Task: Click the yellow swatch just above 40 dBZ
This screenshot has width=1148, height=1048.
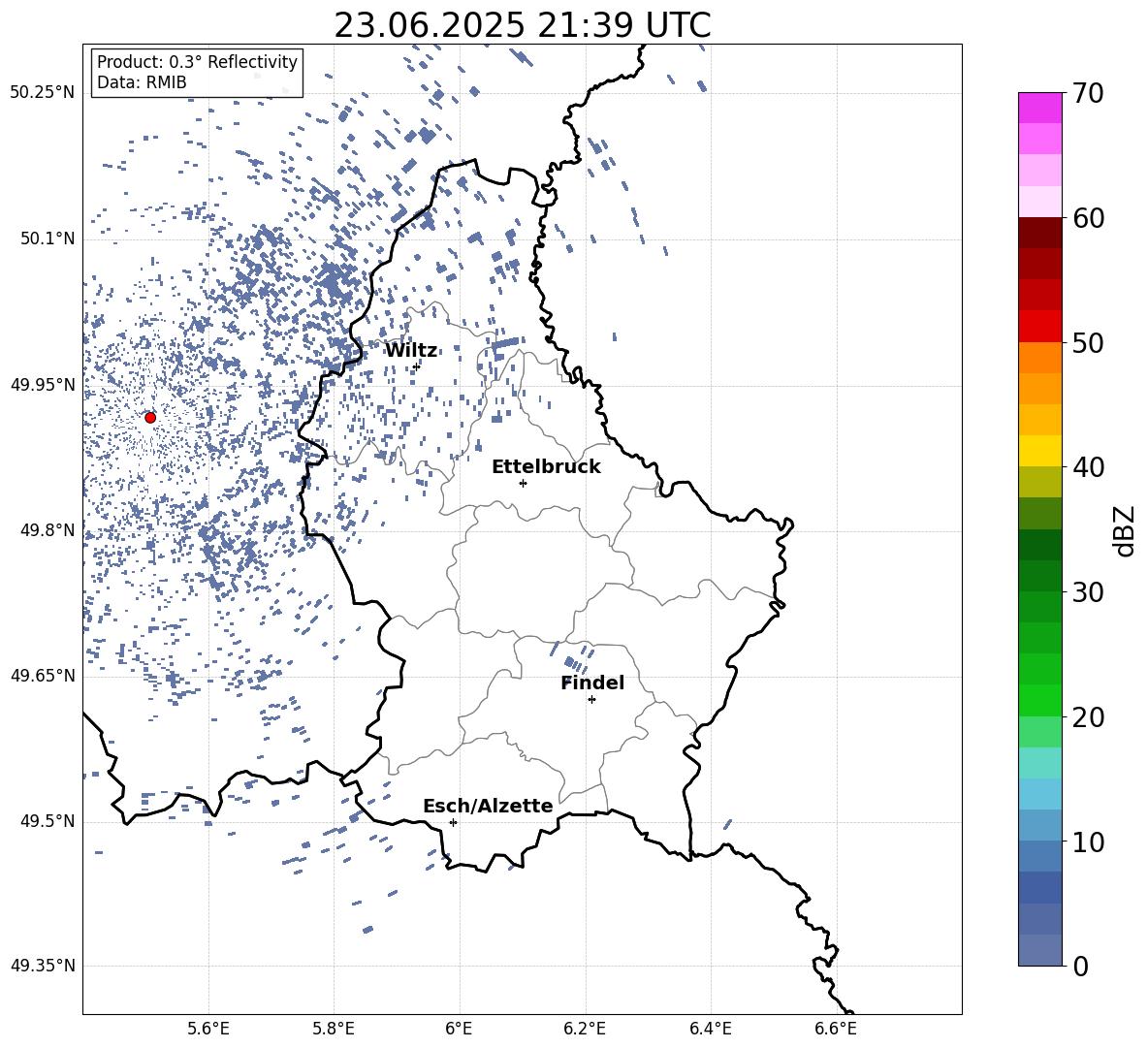Action: pyautogui.click(x=1040, y=451)
